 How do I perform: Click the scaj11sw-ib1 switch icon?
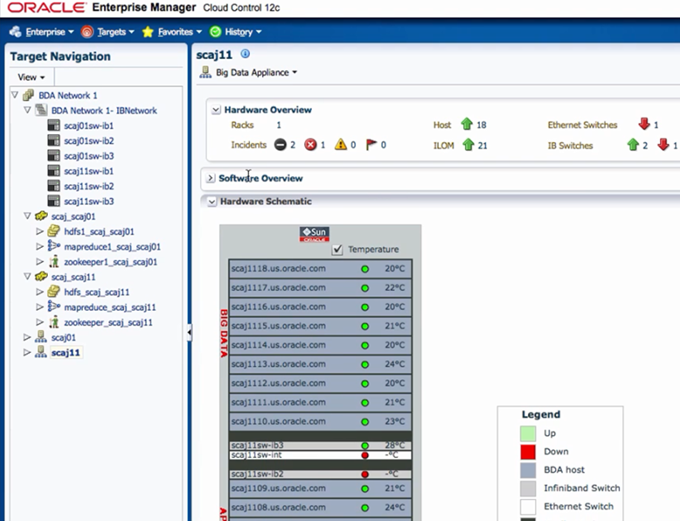(54, 171)
